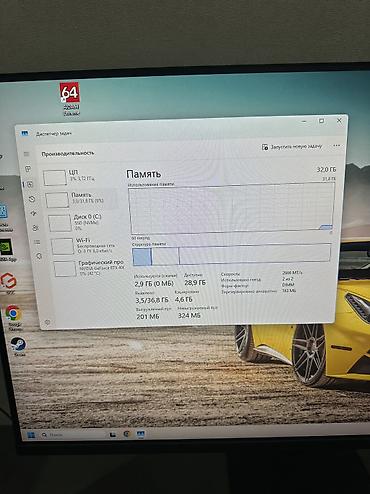Open Google Chrome desktop shortcut

tap(13, 317)
